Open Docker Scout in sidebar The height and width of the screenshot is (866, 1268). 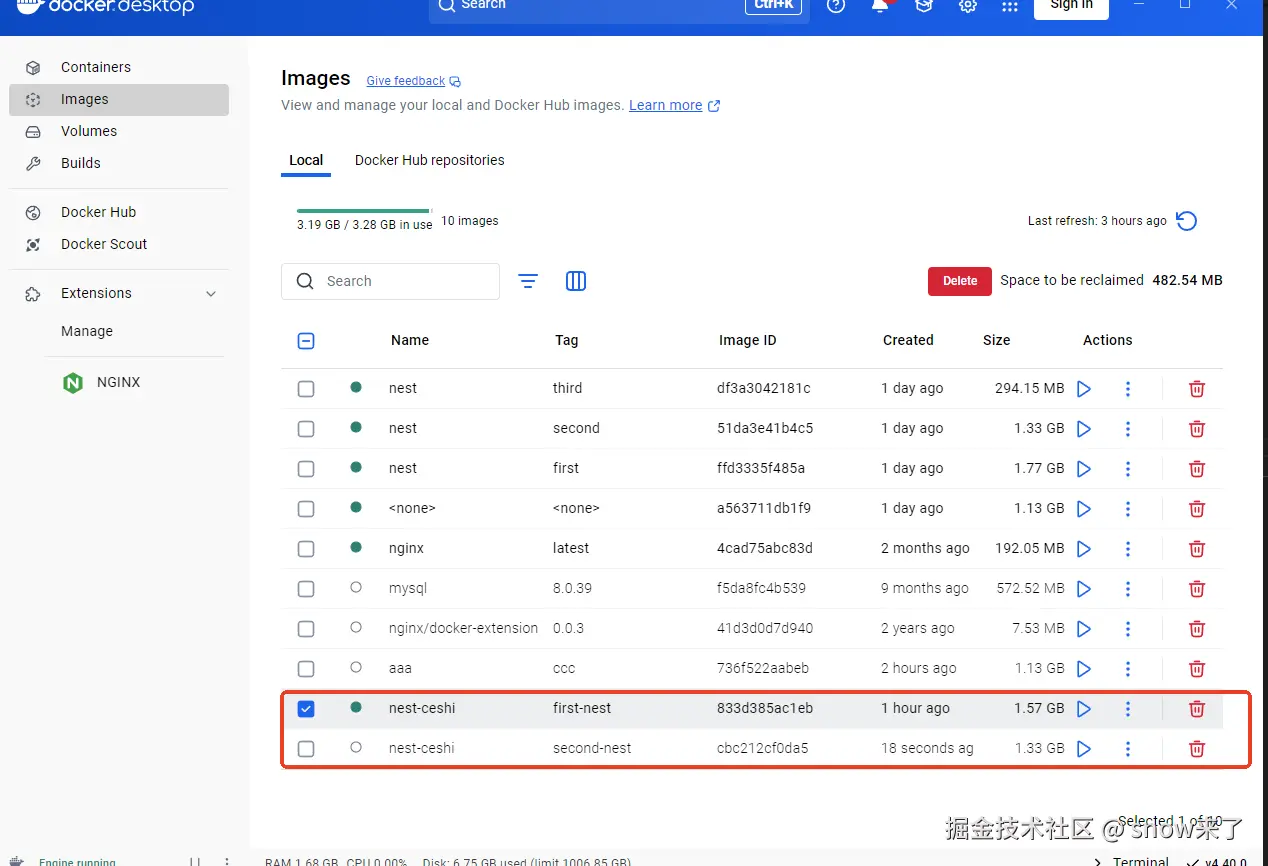click(x=119, y=244)
